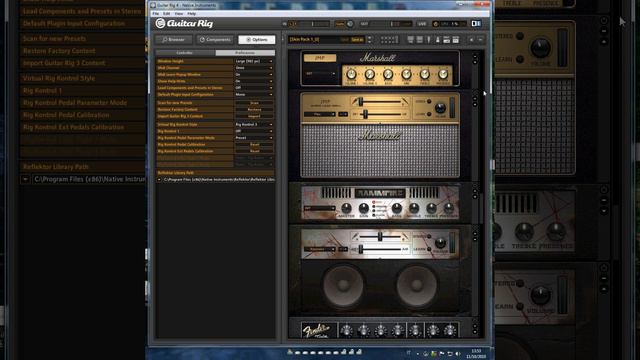640x360 pixels.
Task: Toggle the LIVE view button
Action: 422,24
